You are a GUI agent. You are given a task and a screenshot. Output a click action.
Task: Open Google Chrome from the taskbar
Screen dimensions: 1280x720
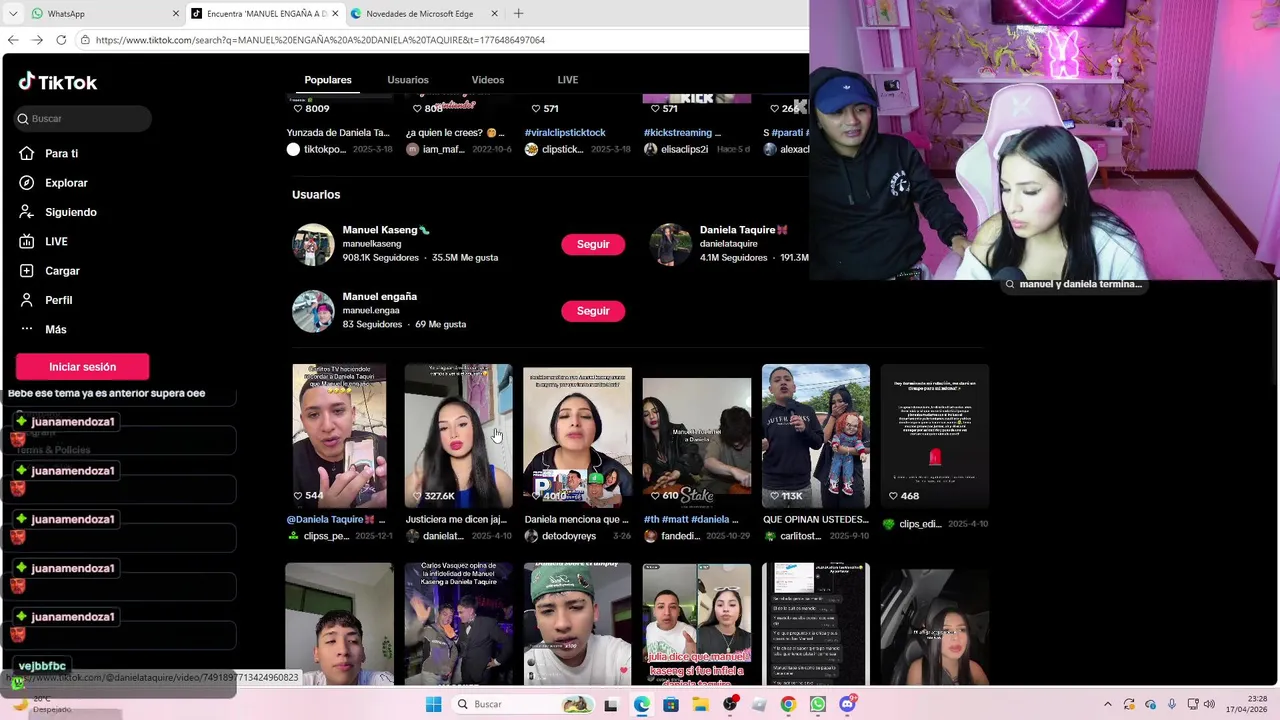tap(788, 704)
